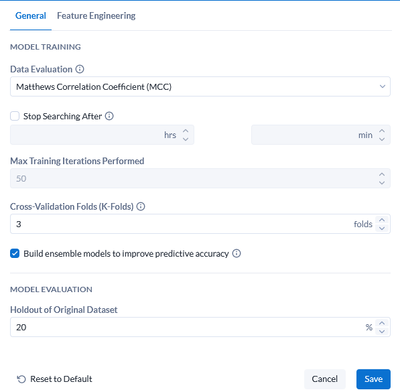Click the Reset to Default circular arrow icon
Screen dimensions: 400x390
[21, 379]
